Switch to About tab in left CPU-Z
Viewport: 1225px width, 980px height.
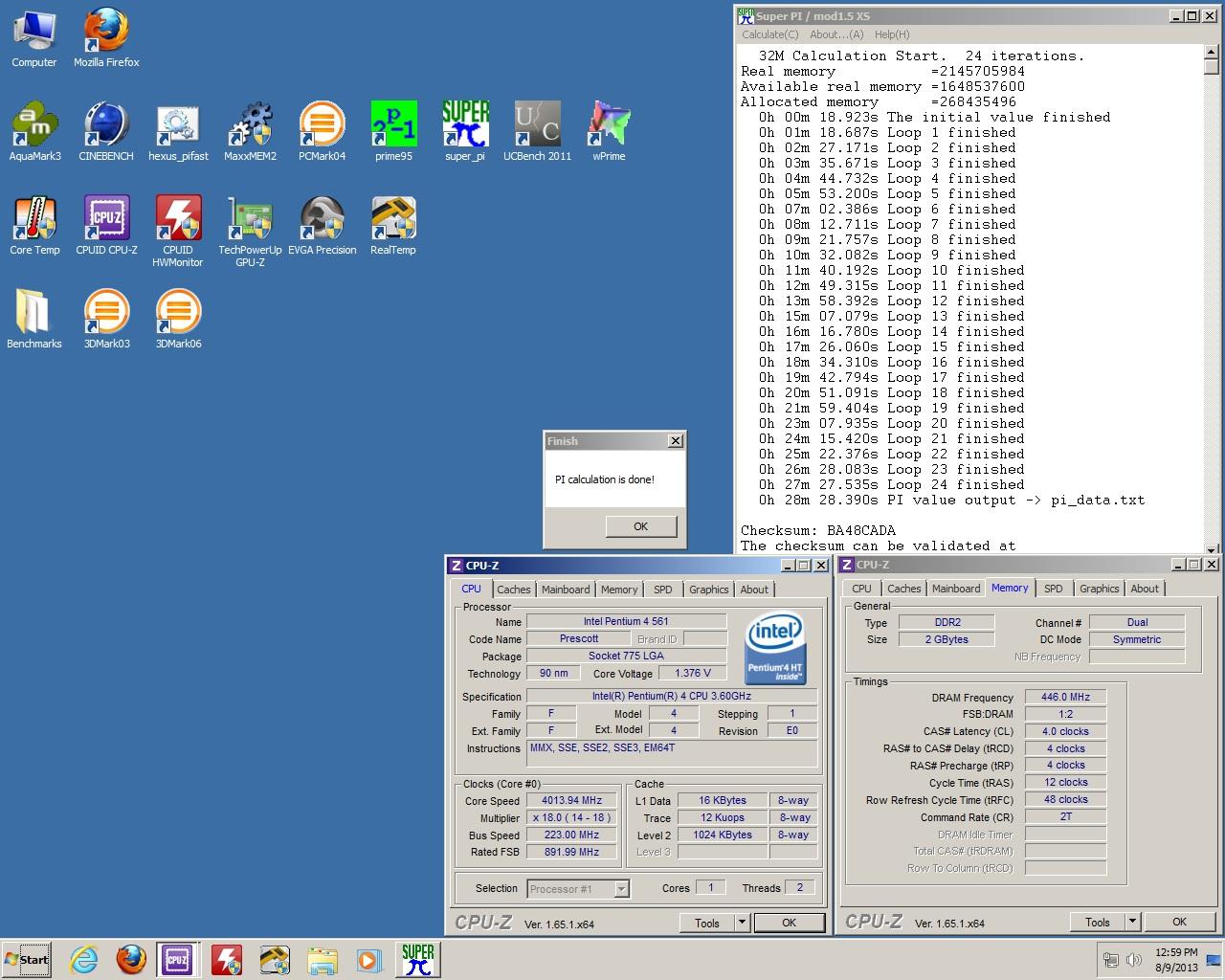[754, 590]
